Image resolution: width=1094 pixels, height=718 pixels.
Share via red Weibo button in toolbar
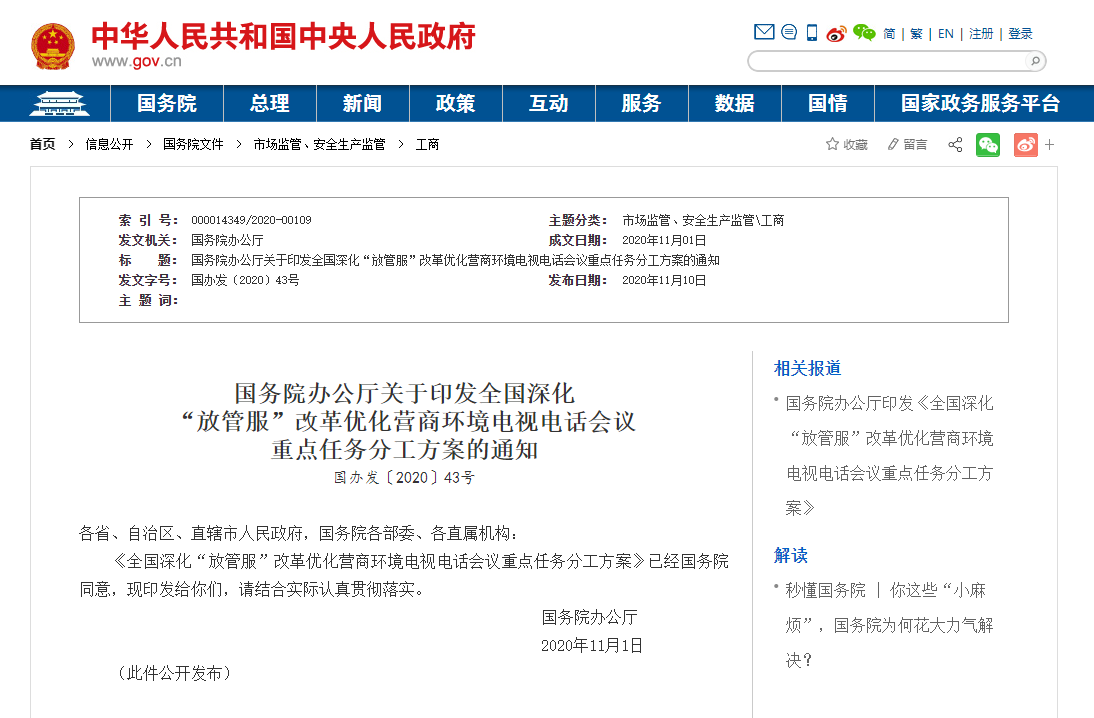click(x=1025, y=145)
